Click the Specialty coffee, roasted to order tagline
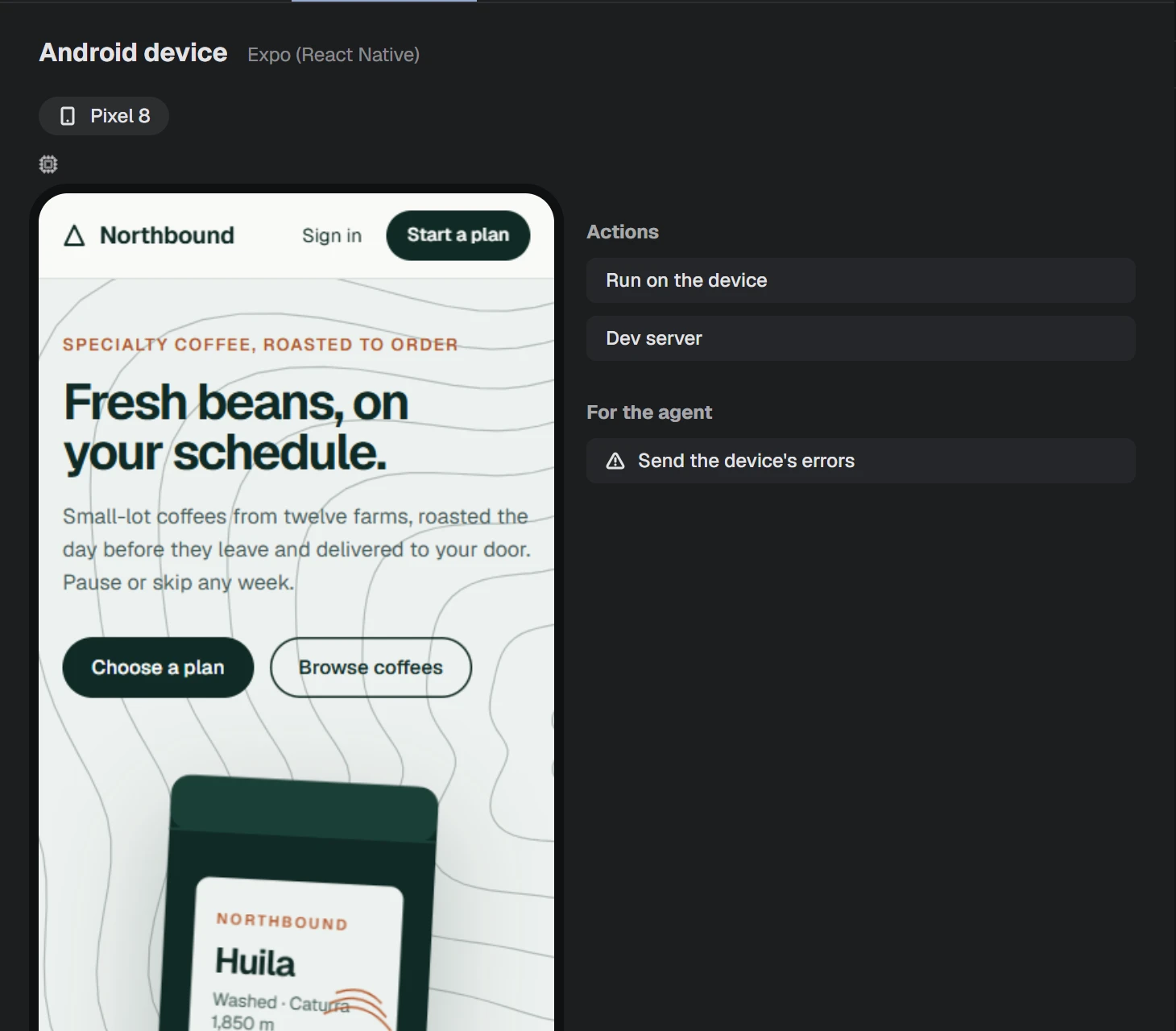1176x1031 pixels. (260, 345)
